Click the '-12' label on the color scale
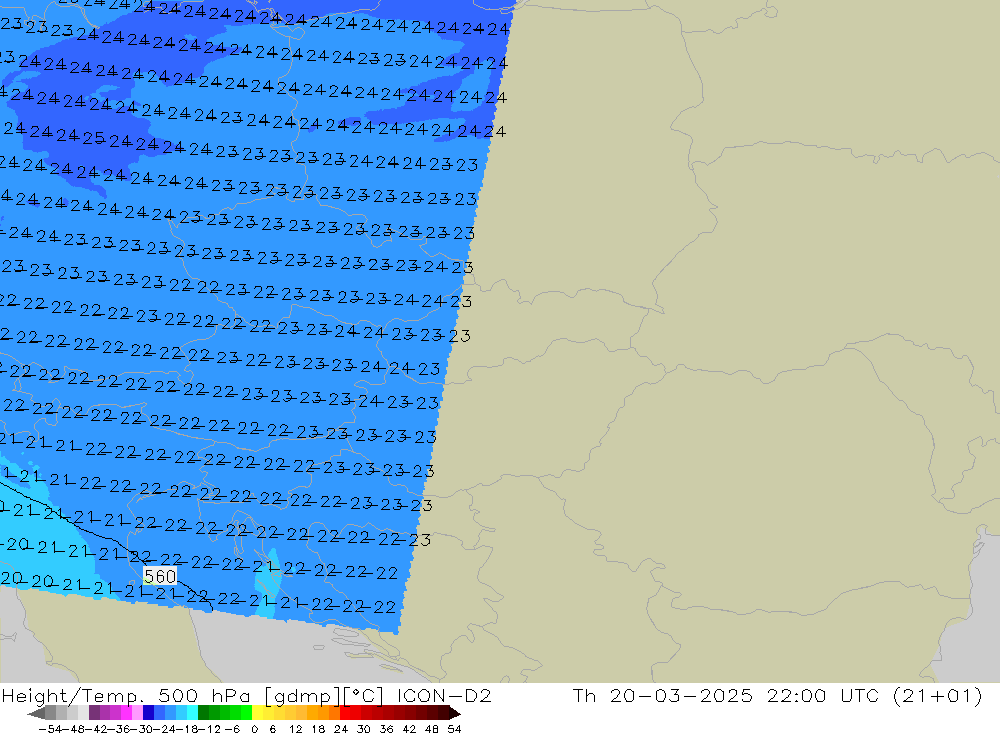Image resolution: width=1000 pixels, height=733 pixels. click(209, 729)
